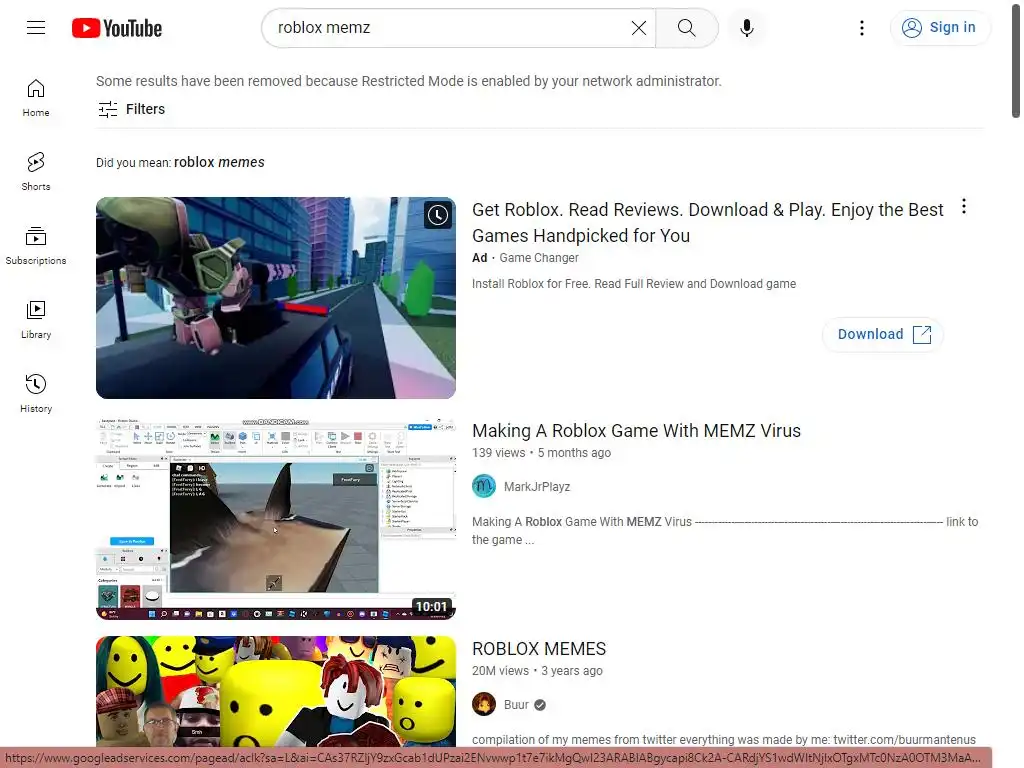The height and width of the screenshot is (768, 1024).
Task: Clear the search box with X
Action: click(x=639, y=27)
